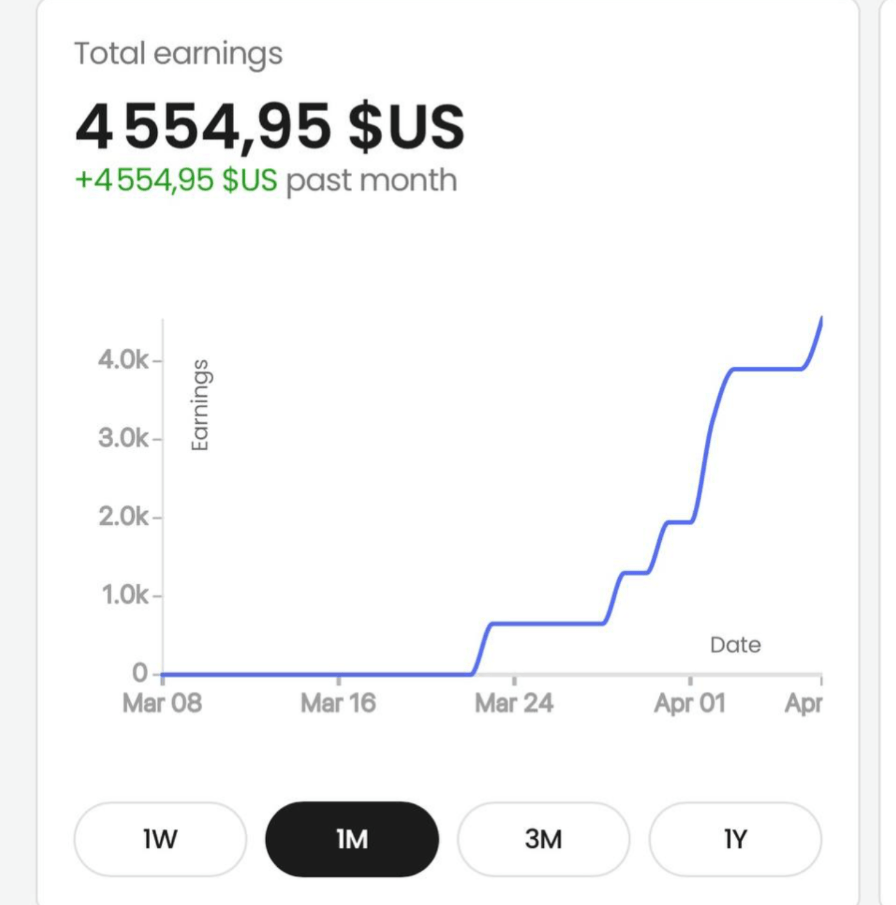Click the 3.0k axis label
The width and height of the screenshot is (896, 905).
pyautogui.click(x=120, y=438)
